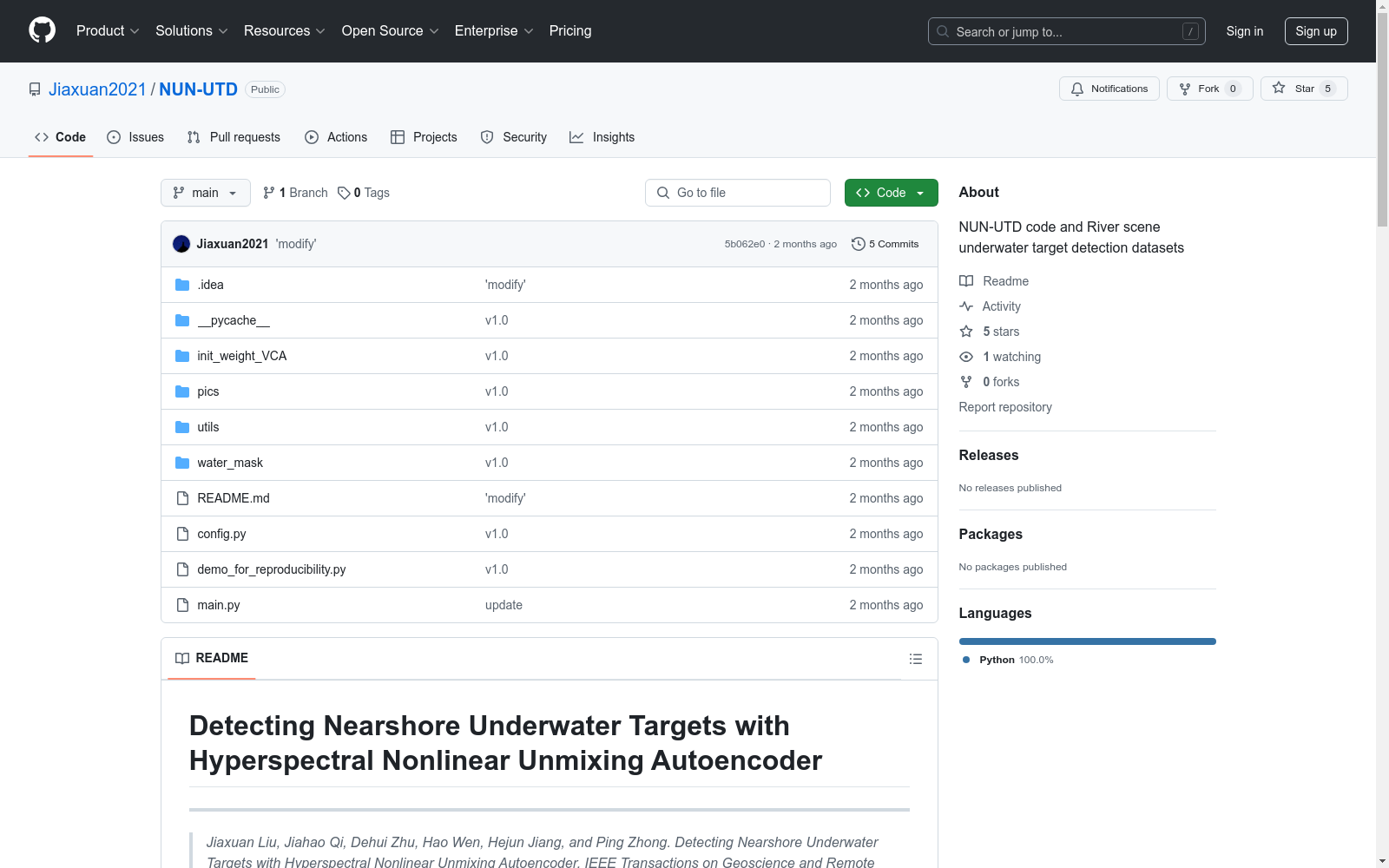Click the init_weight_VCA folder icon
Image resolution: width=1389 pixels, height=868 pixels.
(182, 356)
